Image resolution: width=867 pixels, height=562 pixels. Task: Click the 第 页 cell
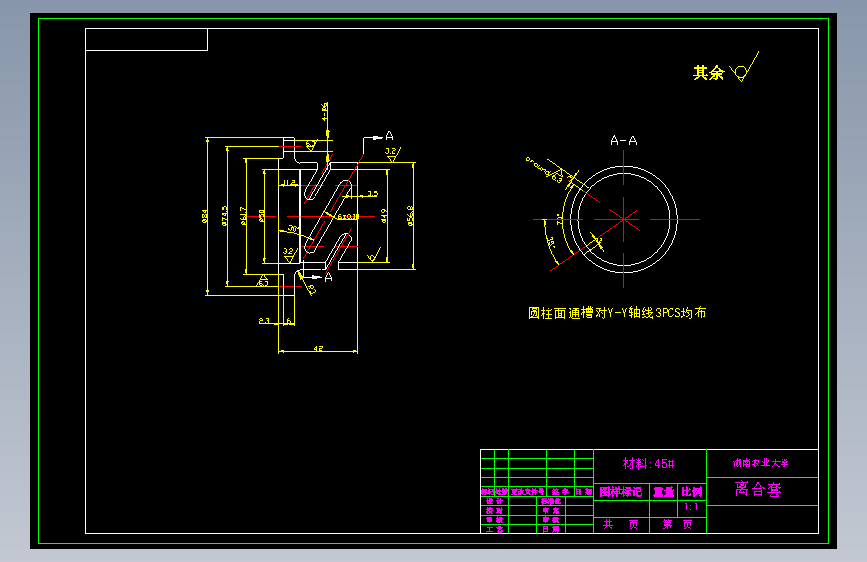[x=678, y=524]
